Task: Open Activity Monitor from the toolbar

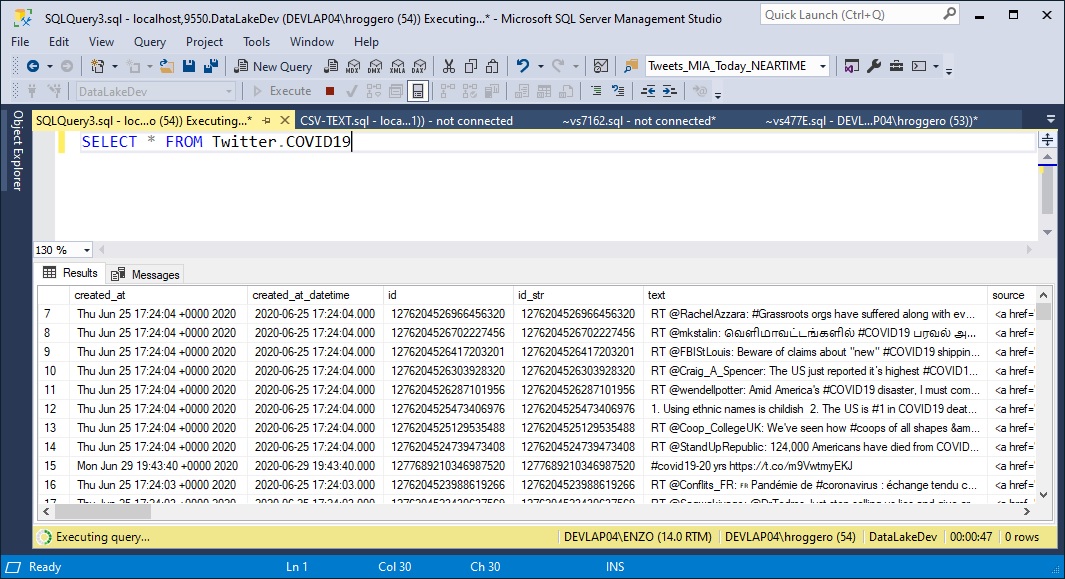Action: click(x=600, y=66)
